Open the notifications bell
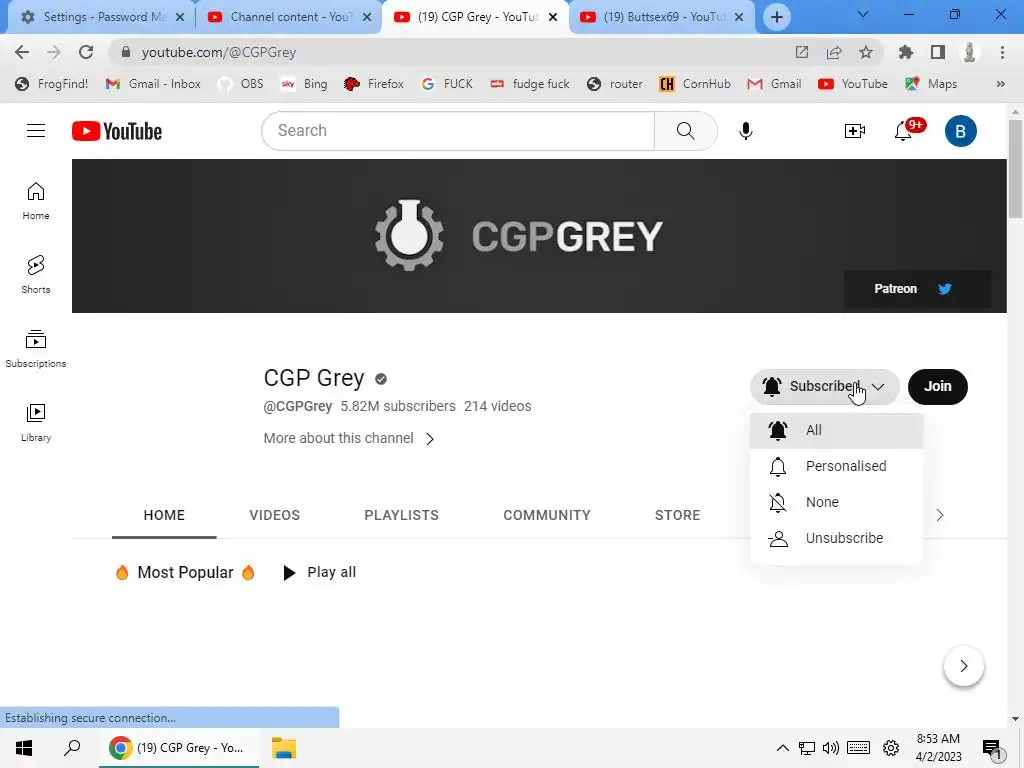Viewport: 1024px width, 768px height. tap(904, 131)
